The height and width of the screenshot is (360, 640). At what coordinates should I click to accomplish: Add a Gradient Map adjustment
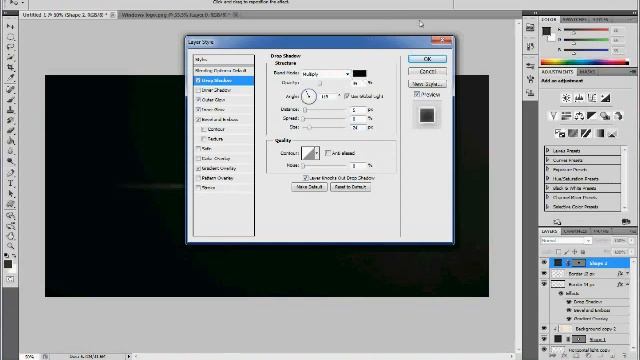[599, 133]
